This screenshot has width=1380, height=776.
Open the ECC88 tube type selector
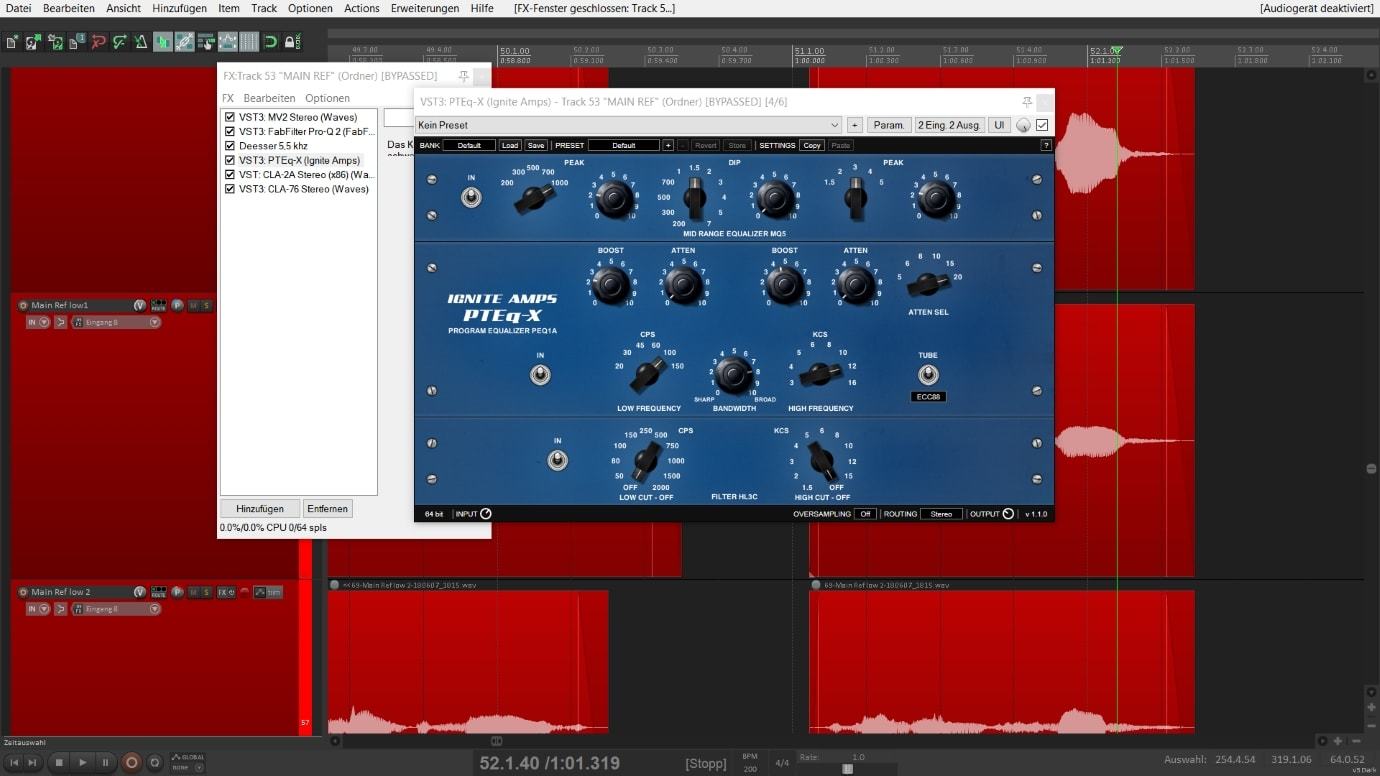coord(928,397)
